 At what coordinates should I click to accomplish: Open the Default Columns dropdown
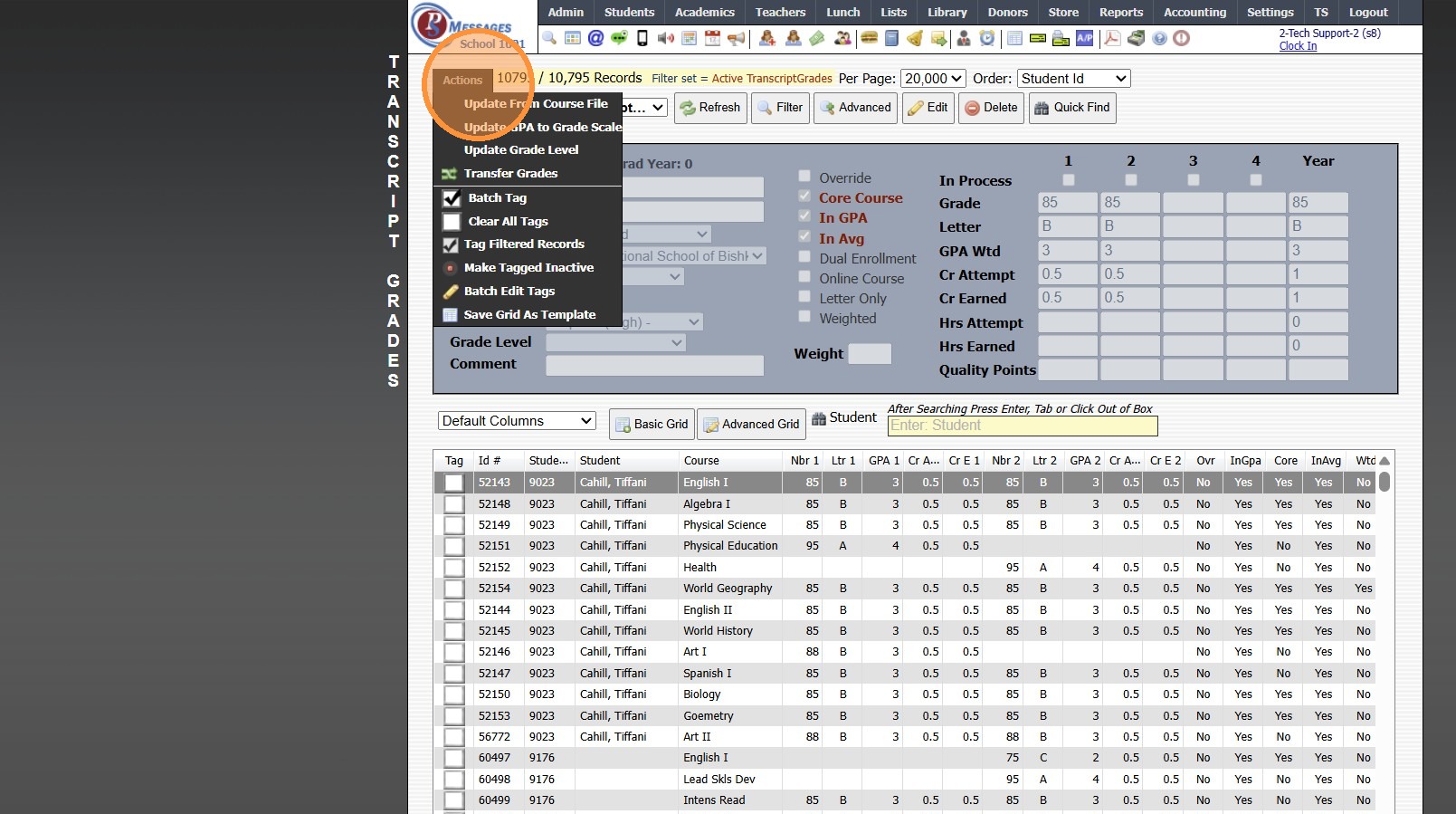click(517, 421)
